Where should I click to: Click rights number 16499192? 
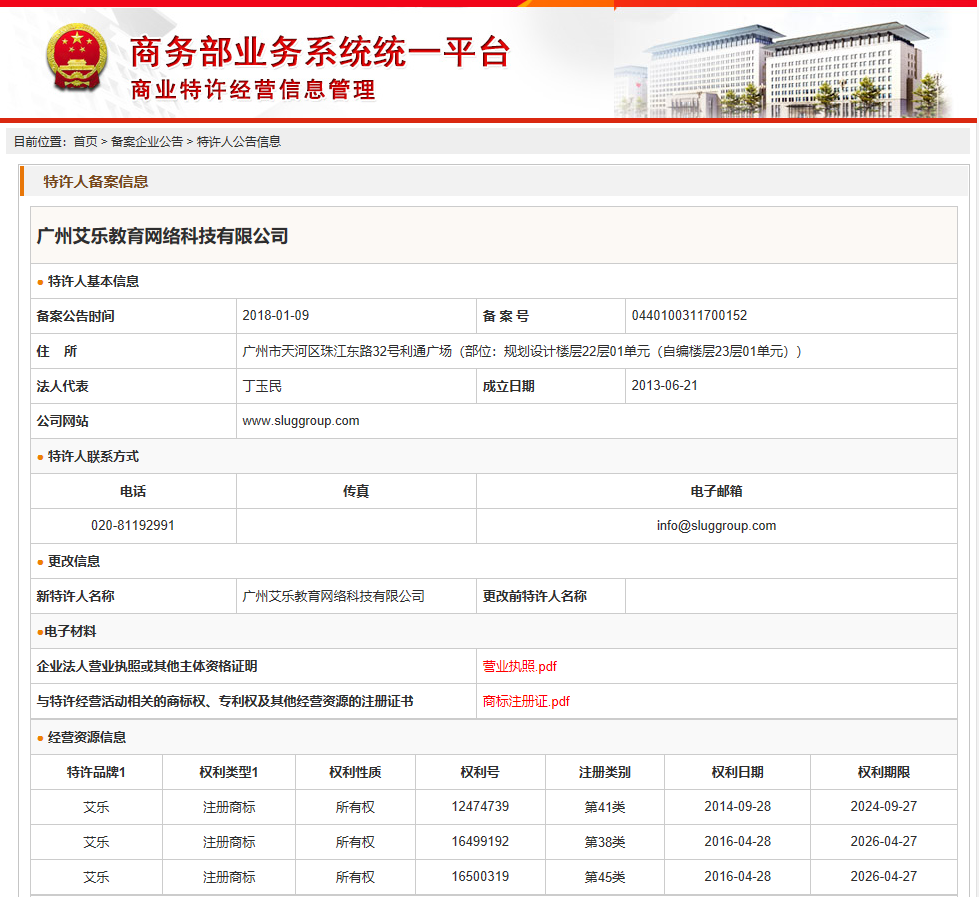tap(480, 841)
